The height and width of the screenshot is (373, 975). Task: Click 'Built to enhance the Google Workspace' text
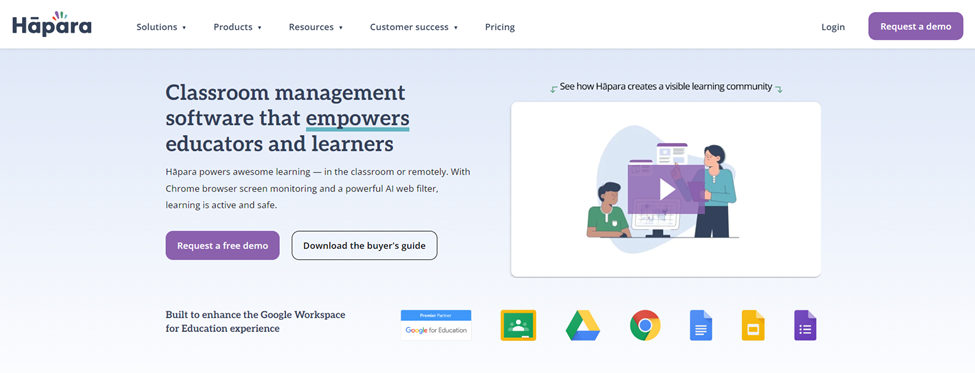(x=256, y=321)
